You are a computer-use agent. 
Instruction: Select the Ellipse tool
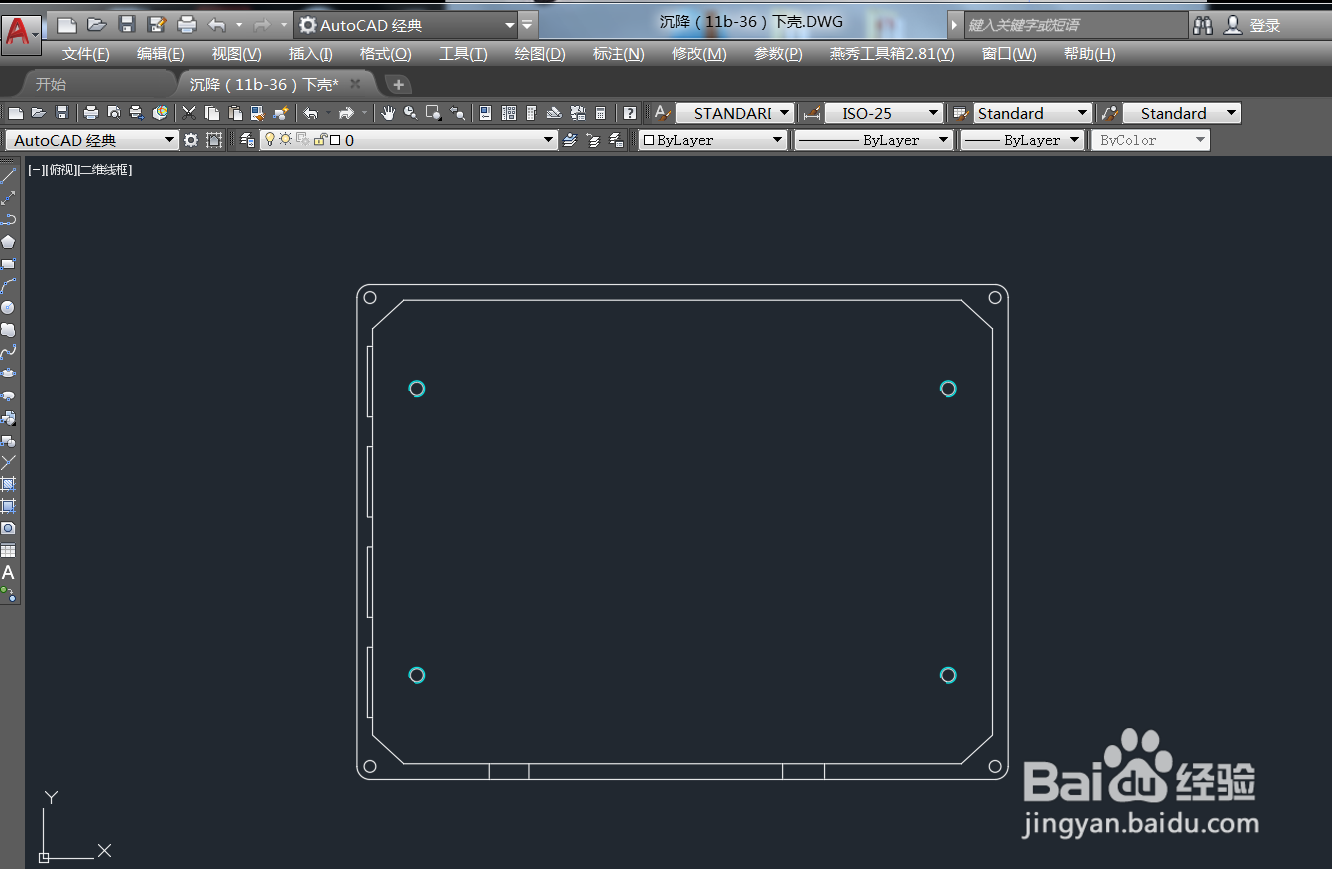pos(8,374)
